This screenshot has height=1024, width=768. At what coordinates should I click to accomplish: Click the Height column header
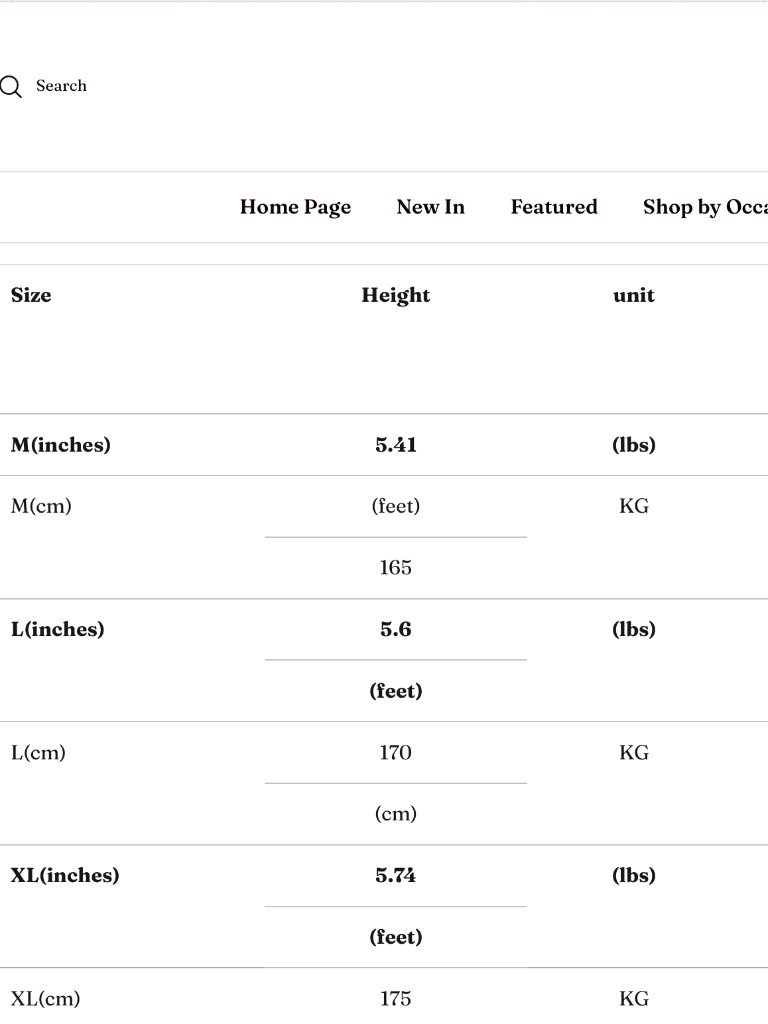pyautogui.click(x=396, y=295)
